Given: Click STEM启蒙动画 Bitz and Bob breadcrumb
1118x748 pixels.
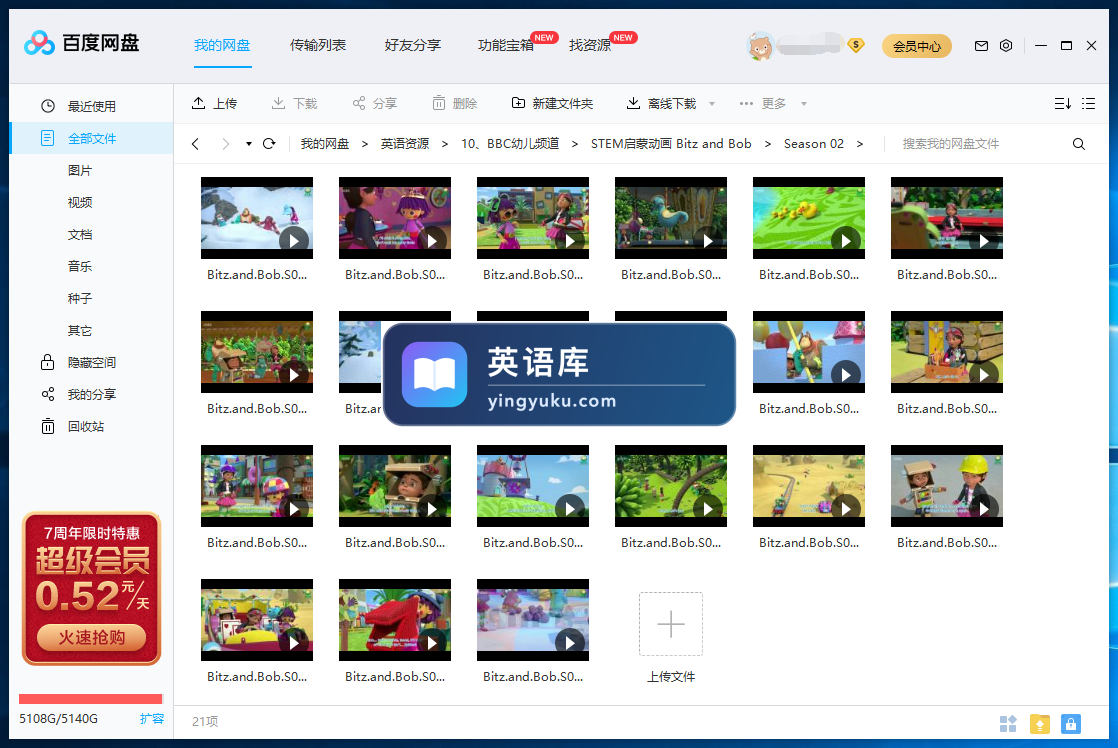Looking at the screenshot, I should (671, 144).
